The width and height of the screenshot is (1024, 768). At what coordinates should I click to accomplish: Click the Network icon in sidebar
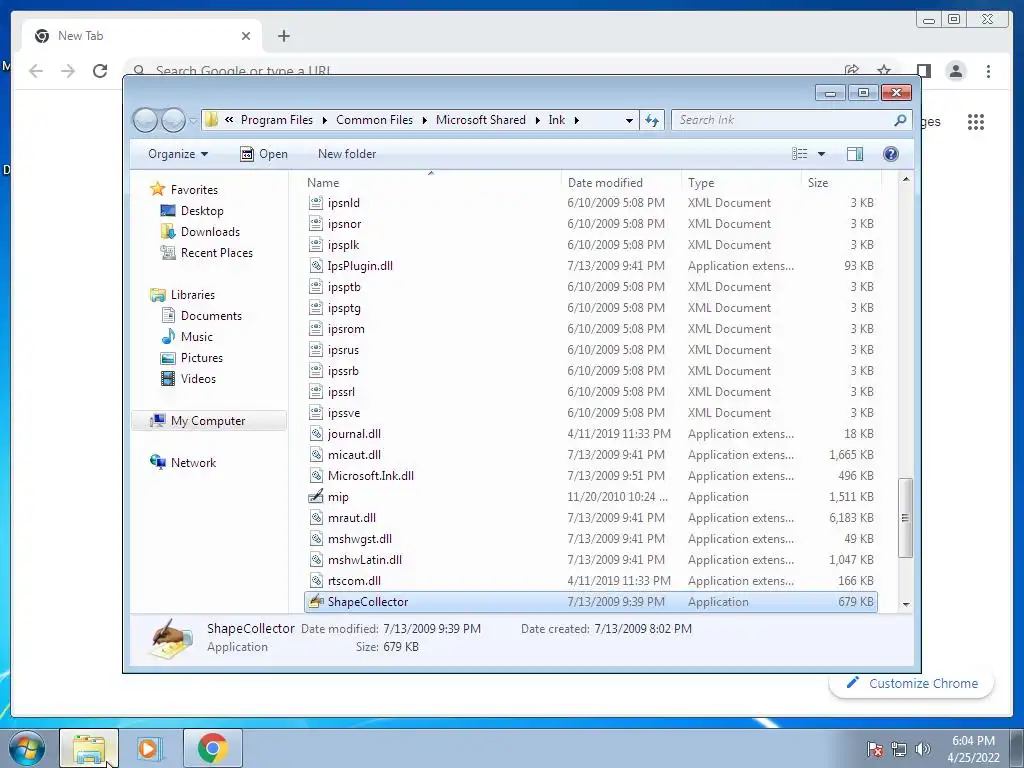tap(157, 462)
